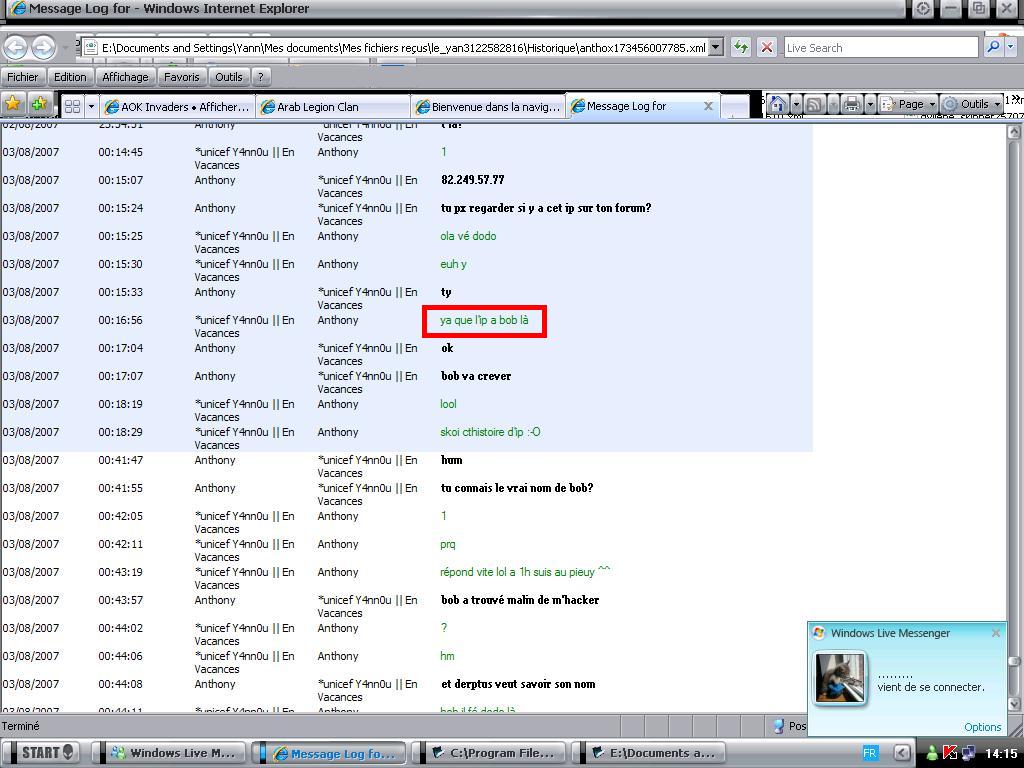Image resolution: width=1024 pixels, height=768 pixels.
Task: Switch to AOK Invaders tab
Action: tap(177, 106)
